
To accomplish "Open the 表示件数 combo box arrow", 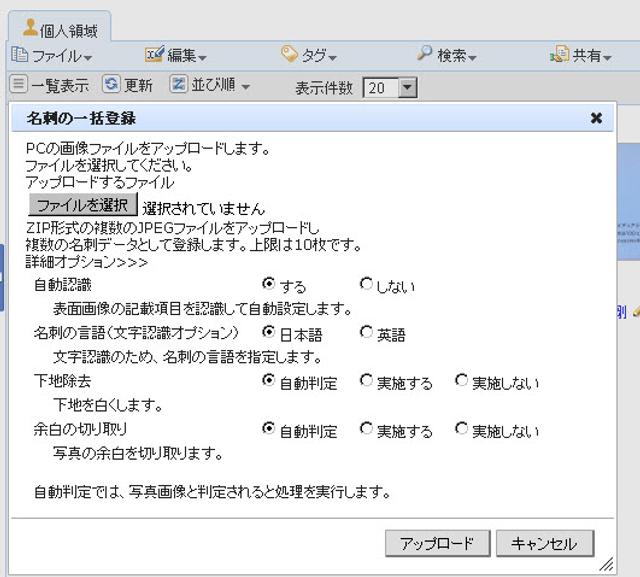I will (407, 87).
